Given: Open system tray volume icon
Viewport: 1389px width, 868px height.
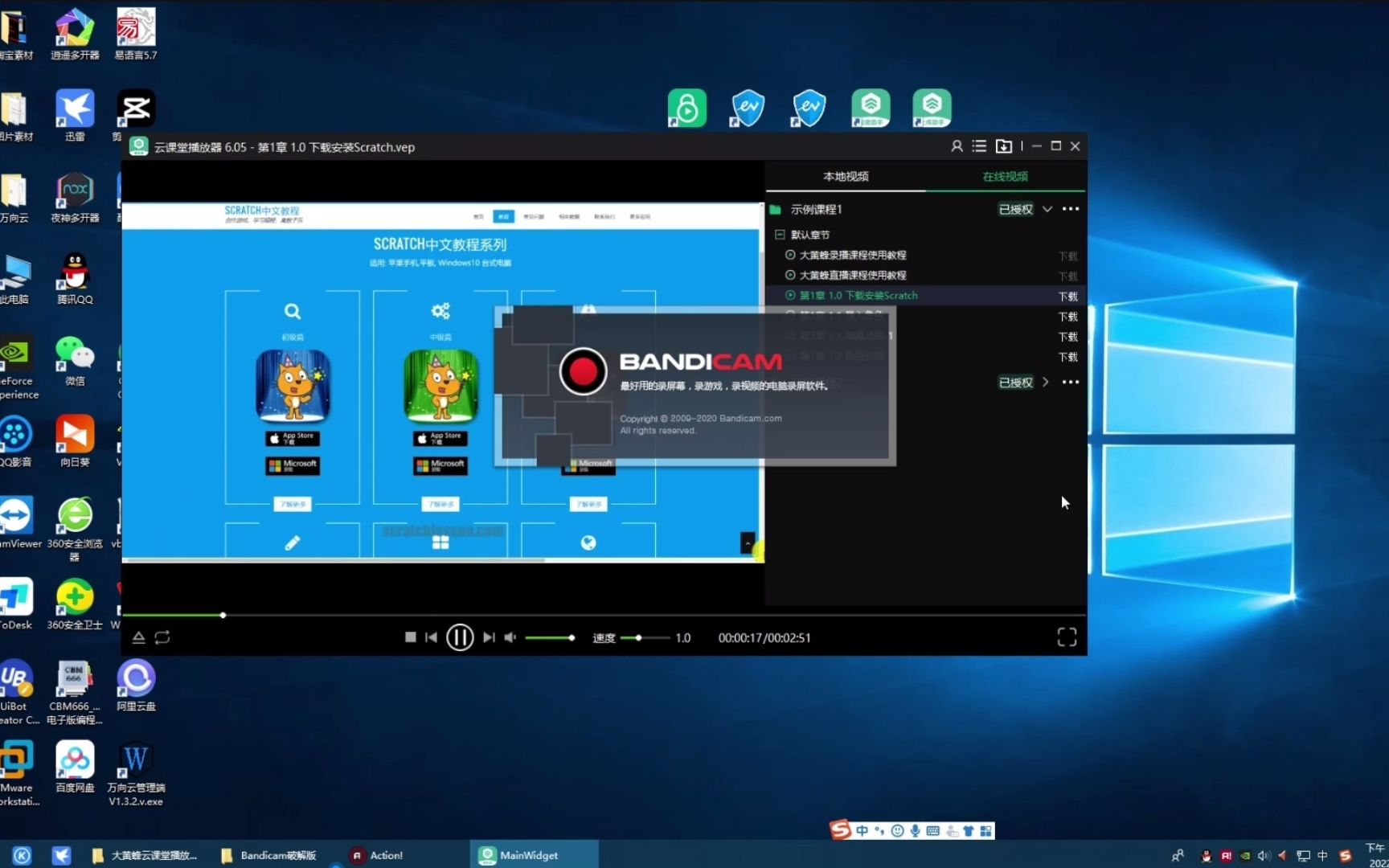Looking at the screenshot, I should pyautogui.click(x=1263, y=855).
